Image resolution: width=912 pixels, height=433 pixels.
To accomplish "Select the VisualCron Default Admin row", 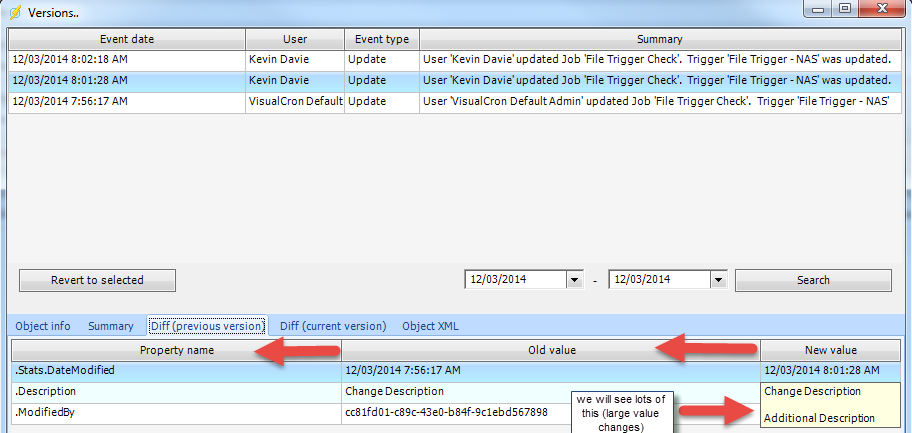I will [x=295, y=102].
